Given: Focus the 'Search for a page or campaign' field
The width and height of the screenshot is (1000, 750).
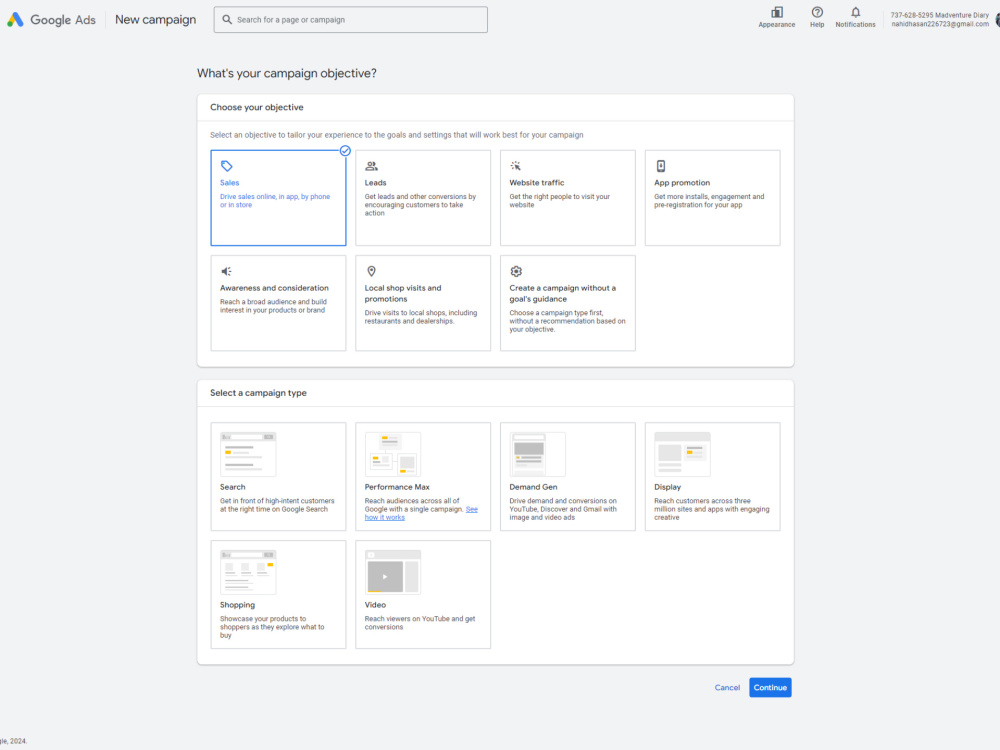Looking at the screenshot, I should [351, 20].
